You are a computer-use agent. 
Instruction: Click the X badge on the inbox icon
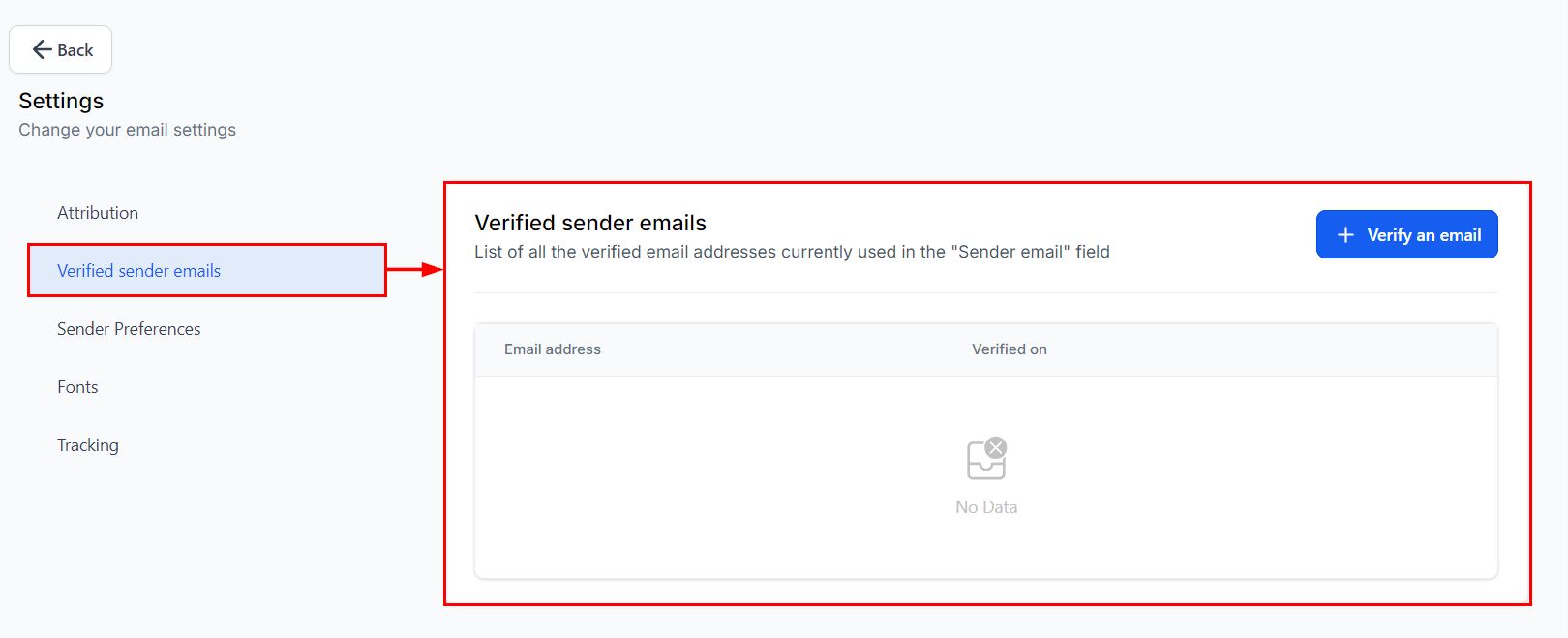tap(996, 448)
